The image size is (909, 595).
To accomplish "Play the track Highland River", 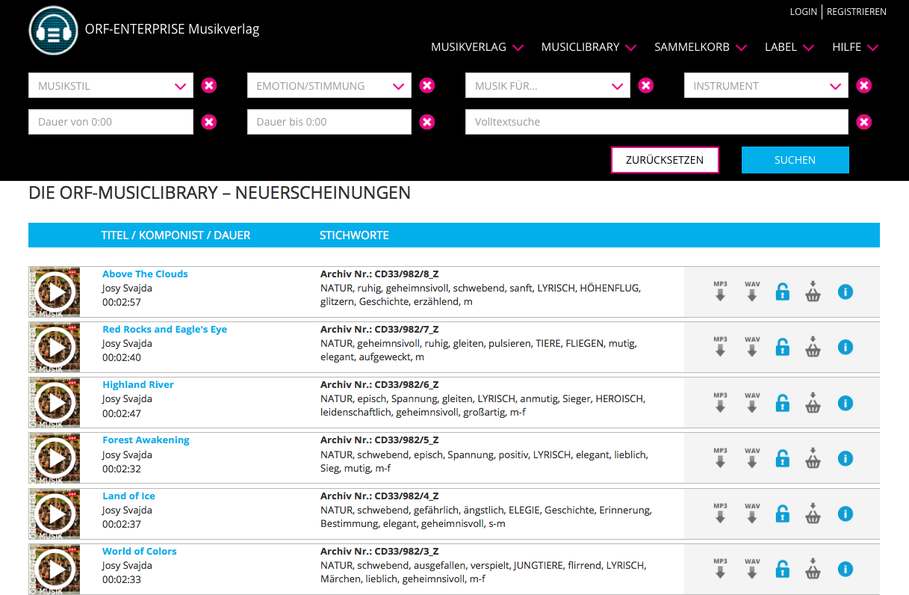I will 55,403.
